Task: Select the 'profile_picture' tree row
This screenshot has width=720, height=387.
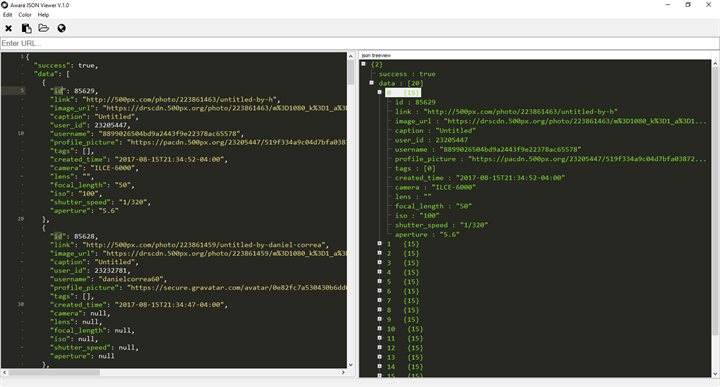Action: click(x=551, y=159)
